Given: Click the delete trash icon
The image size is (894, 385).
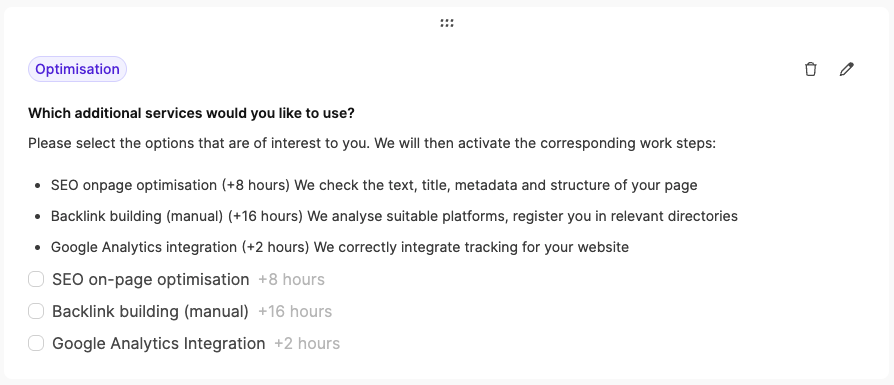Looking at the screenshot, I should click(x=810, y=69).
